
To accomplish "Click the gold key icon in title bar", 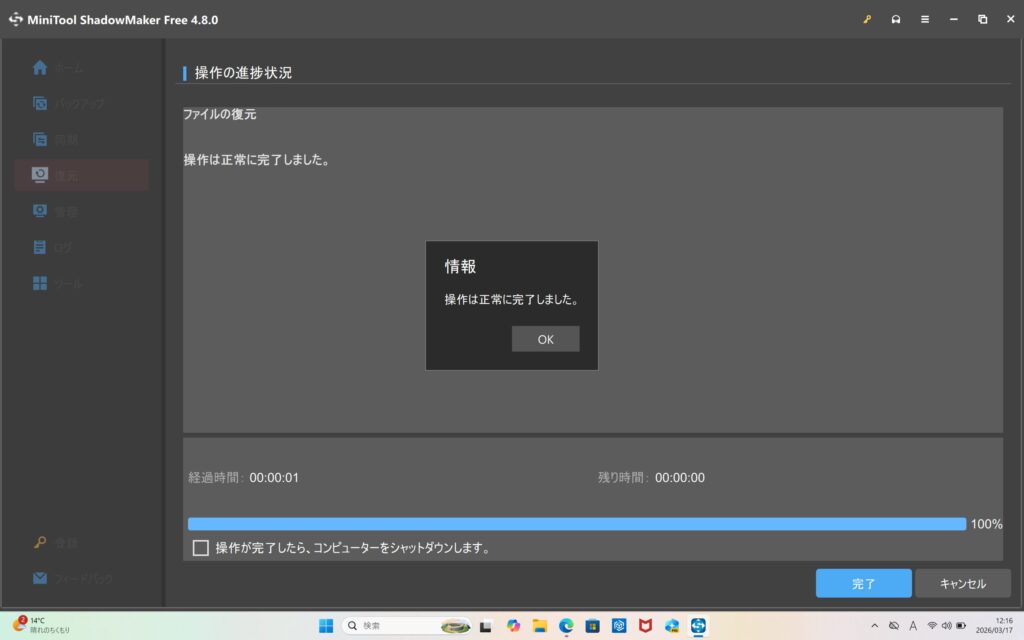I will [867, 19].
